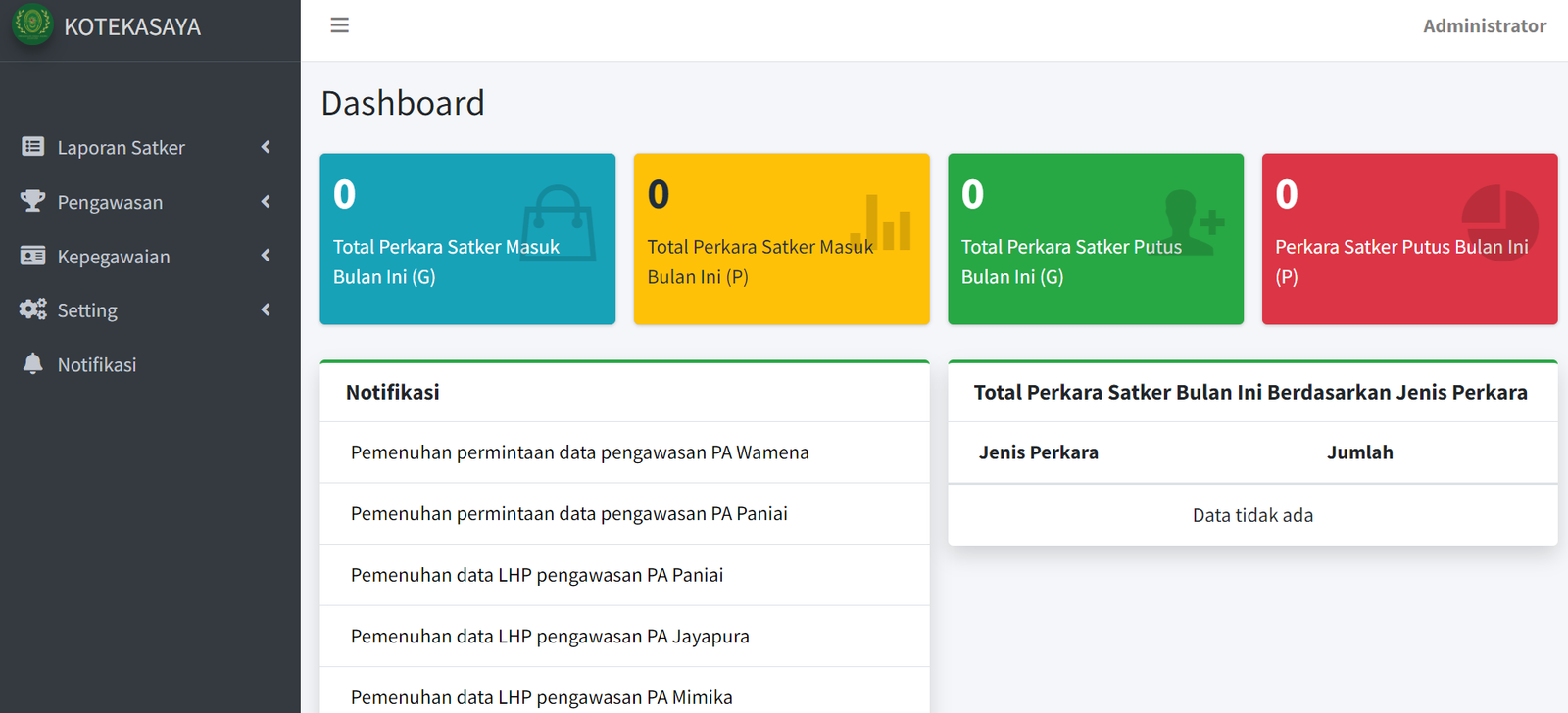Click the shopping bag icon on blue card

click(x=558, y=223)
